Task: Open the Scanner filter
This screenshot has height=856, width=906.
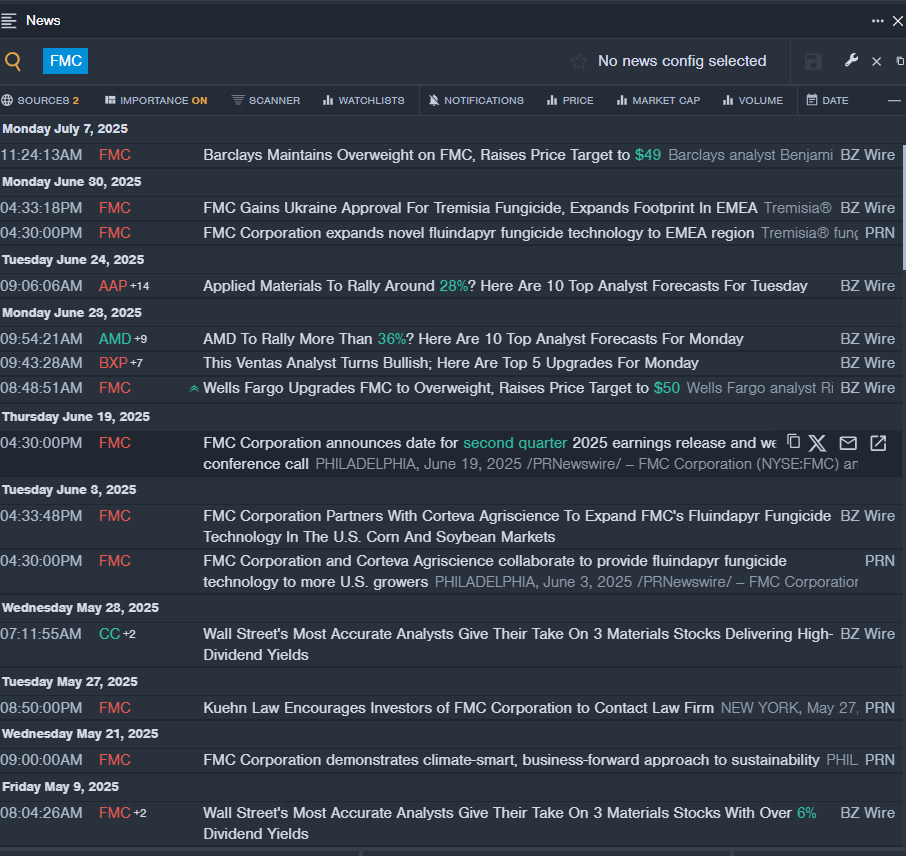Action: [x=266, y=101]
